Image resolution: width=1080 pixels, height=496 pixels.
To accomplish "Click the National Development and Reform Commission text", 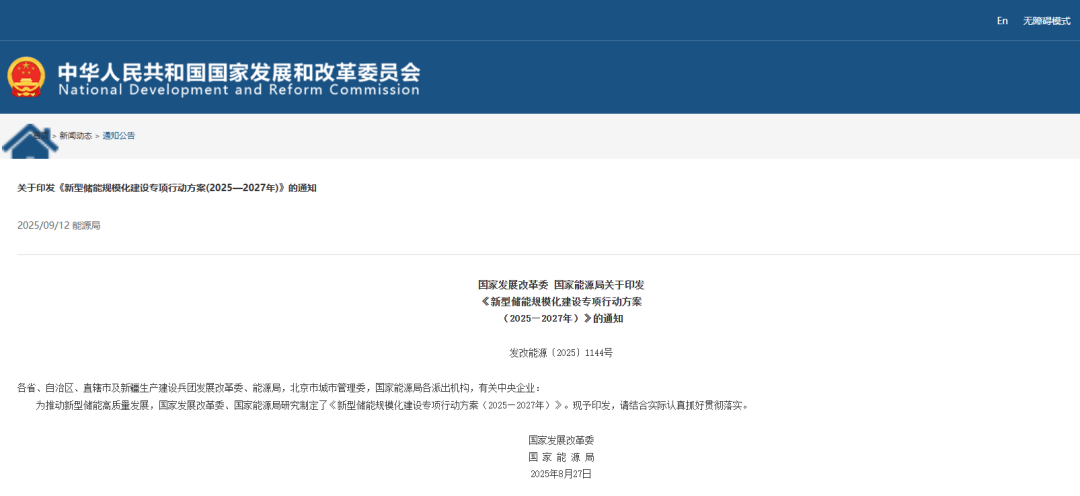I will (x=238, y=90).
